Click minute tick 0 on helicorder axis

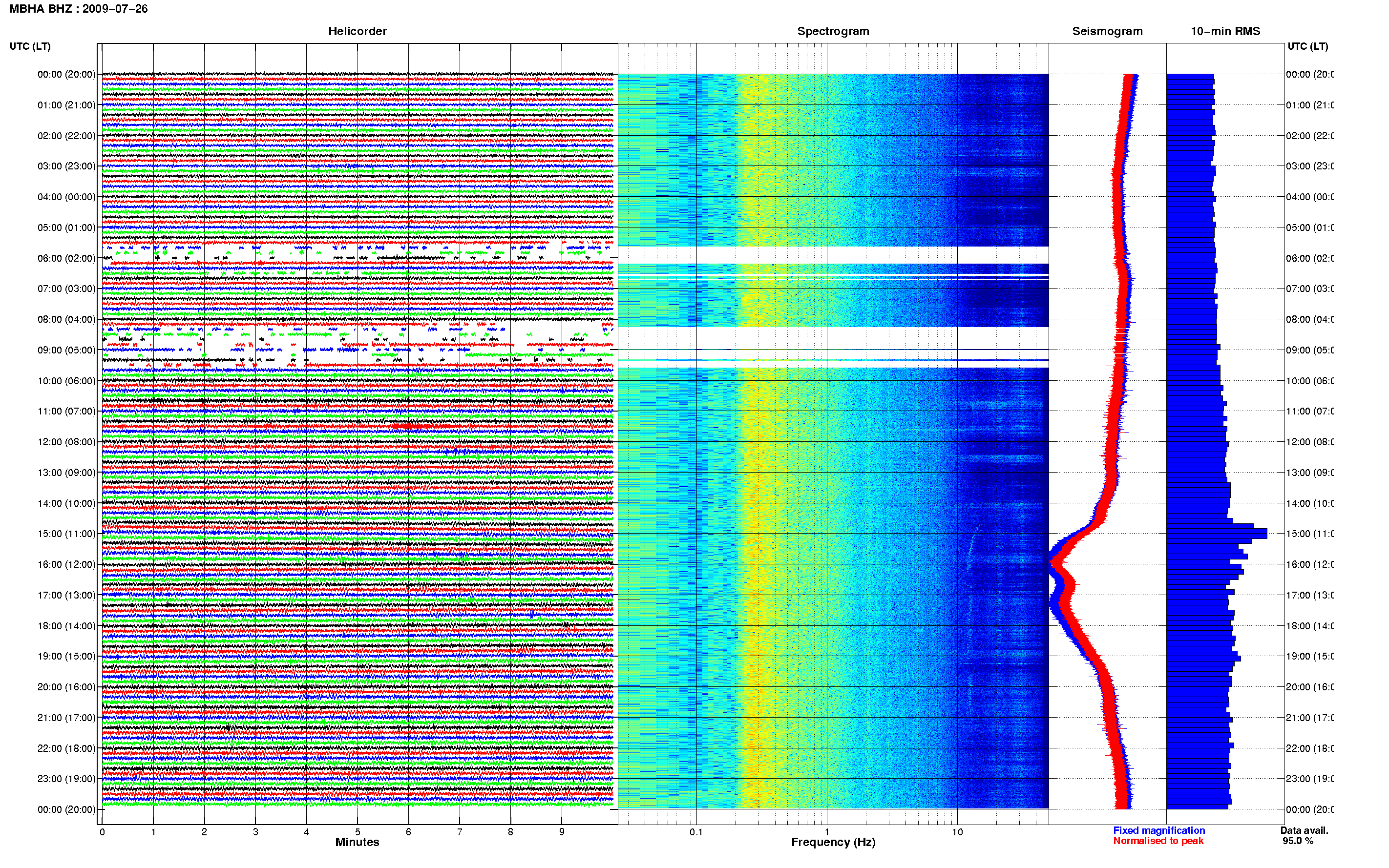102,832
